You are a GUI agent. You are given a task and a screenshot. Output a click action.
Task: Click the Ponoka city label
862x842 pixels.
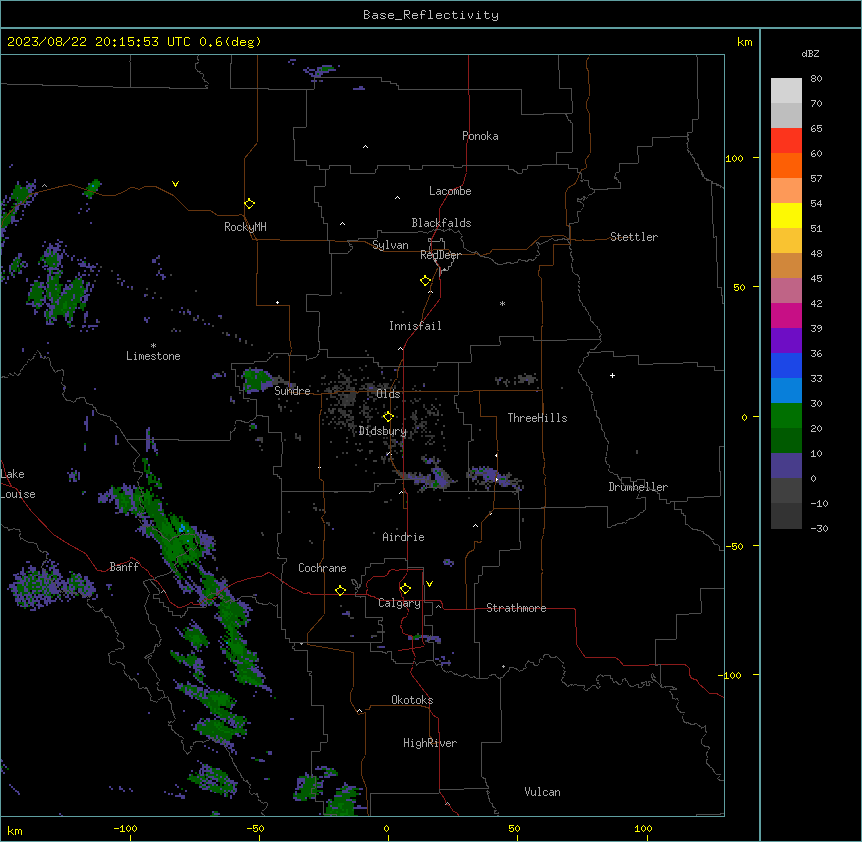[480, 136]
